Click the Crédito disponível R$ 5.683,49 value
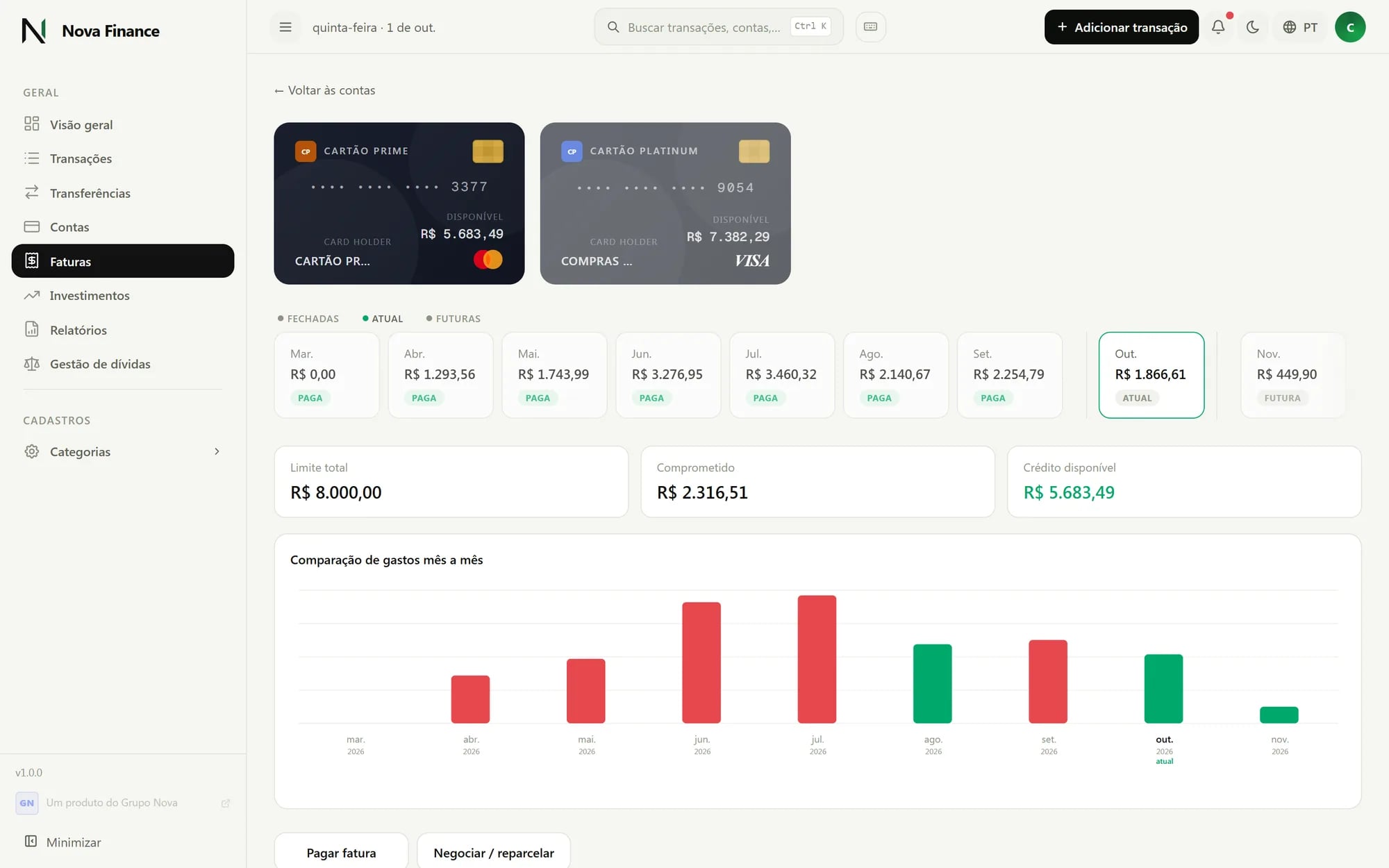This screenshot has width=1389, height=868. (1069, 492)
